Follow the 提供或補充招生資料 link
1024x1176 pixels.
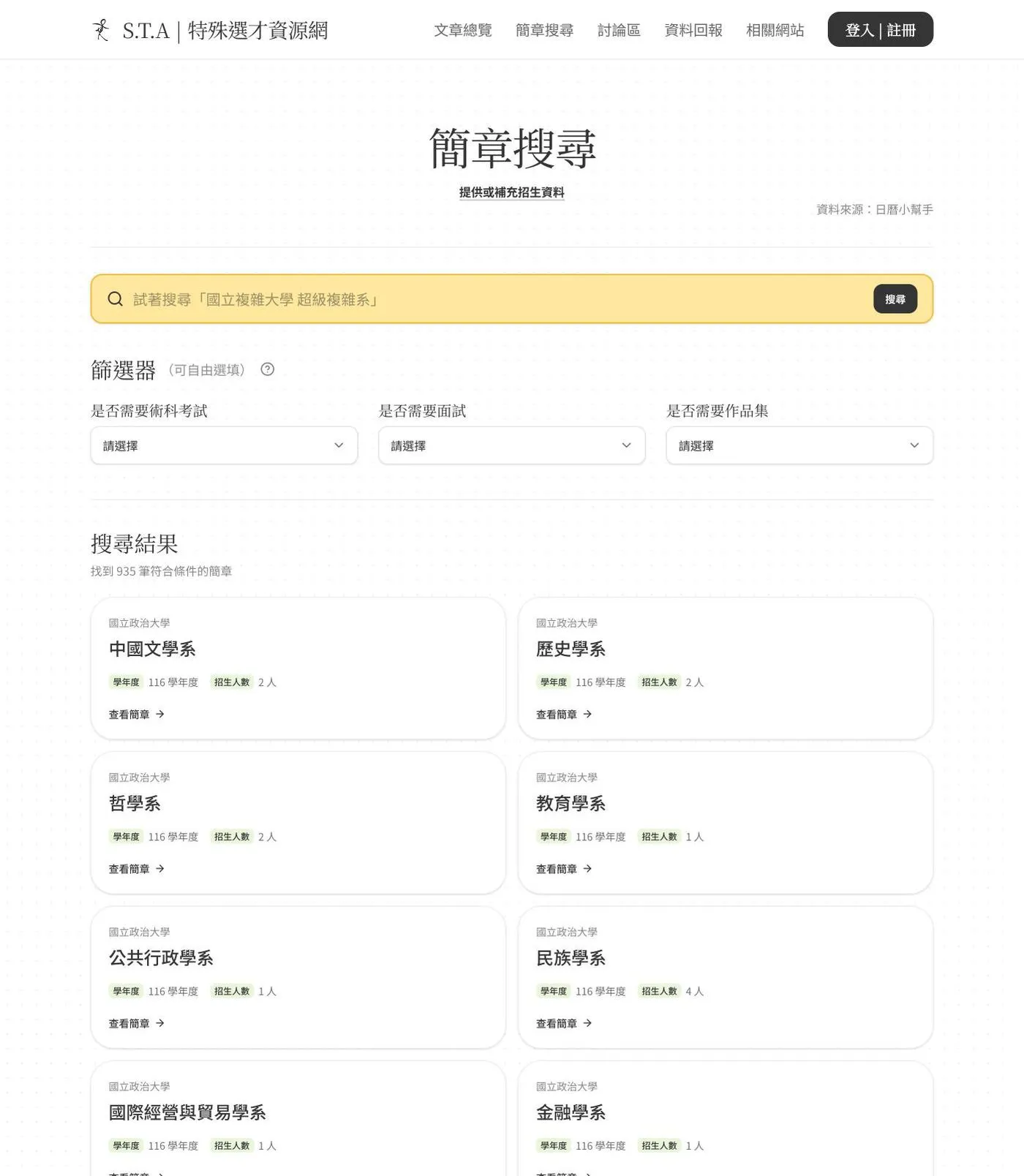(512, 192)
